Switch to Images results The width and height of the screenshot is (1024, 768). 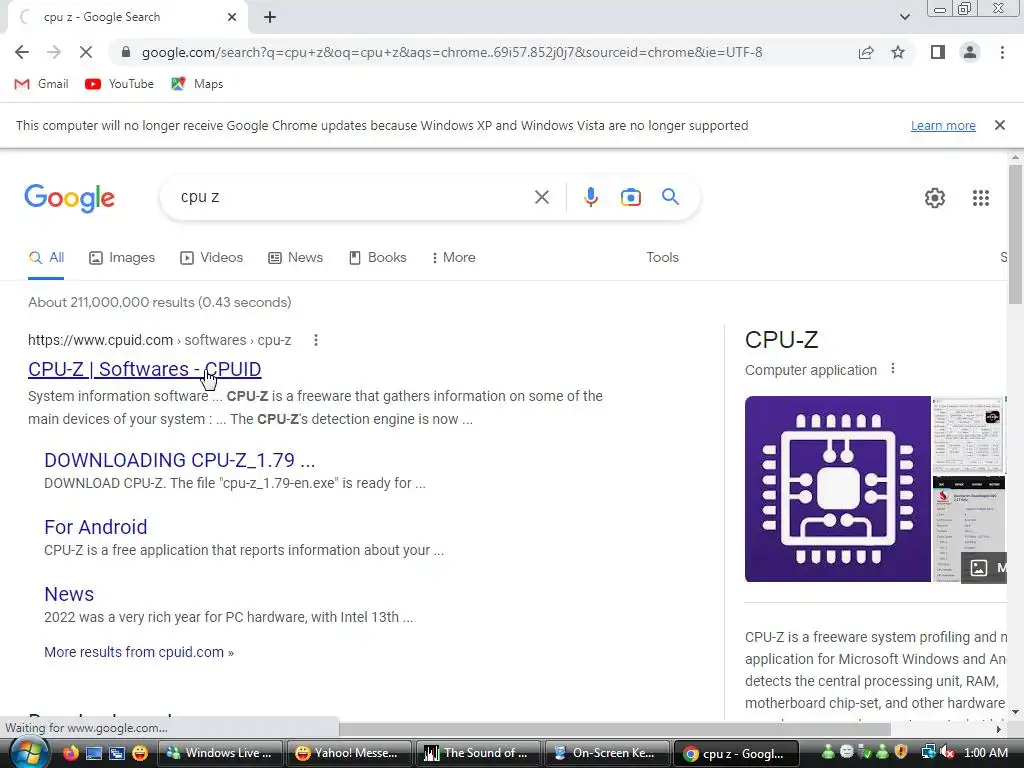tap(122, 257)
